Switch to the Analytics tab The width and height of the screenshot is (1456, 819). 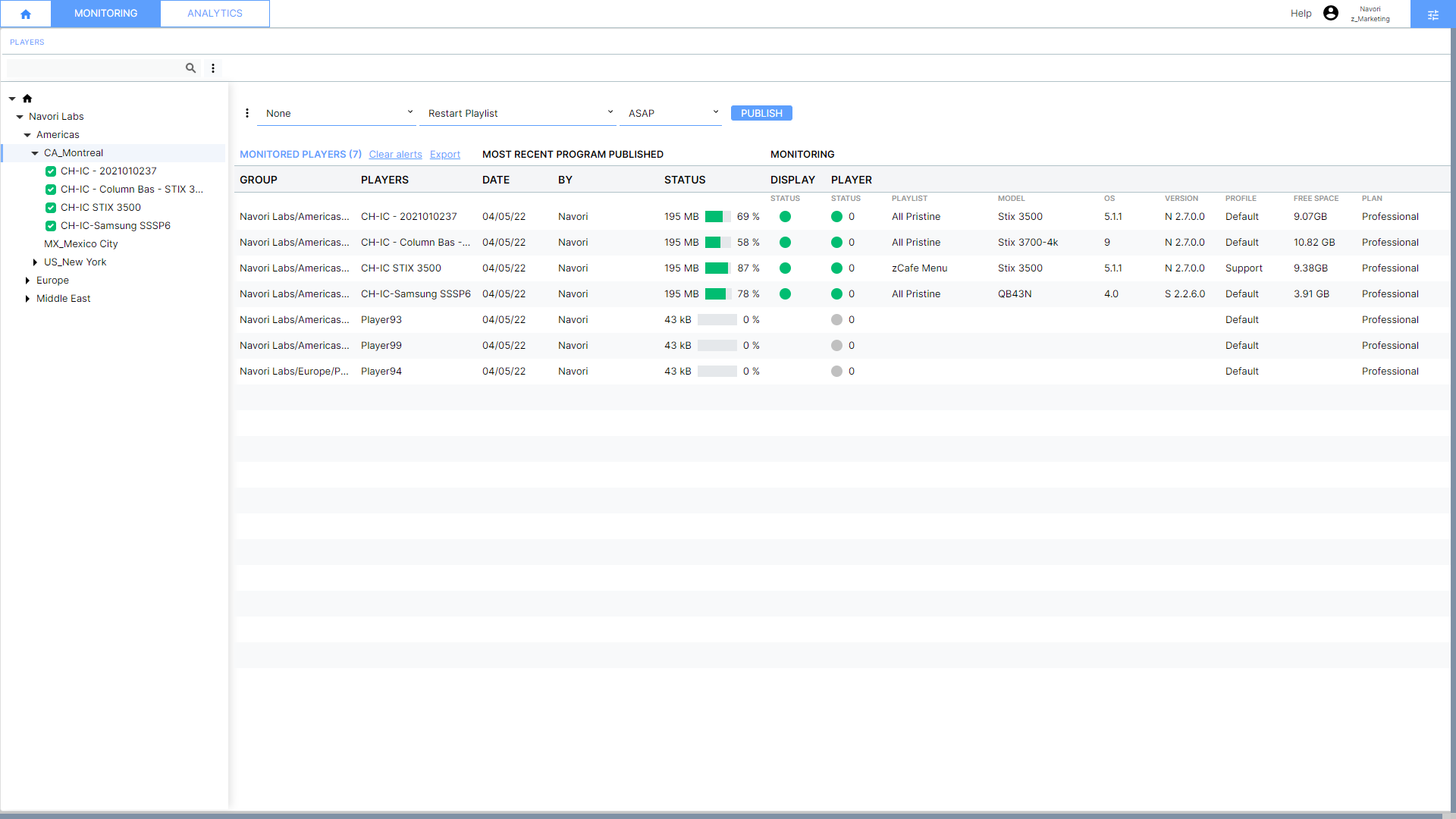[x=215, y=14]
